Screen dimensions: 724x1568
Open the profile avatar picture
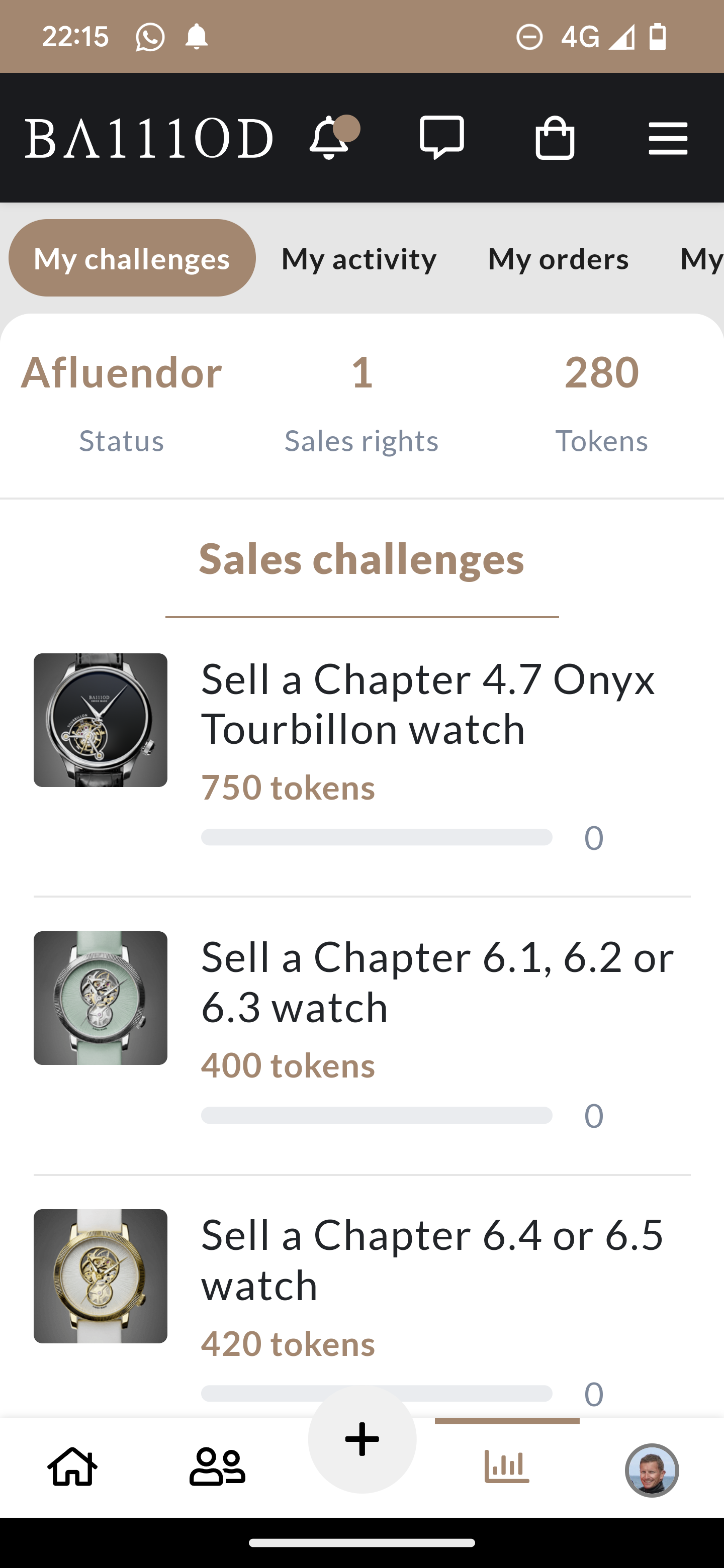point(652,1469)
